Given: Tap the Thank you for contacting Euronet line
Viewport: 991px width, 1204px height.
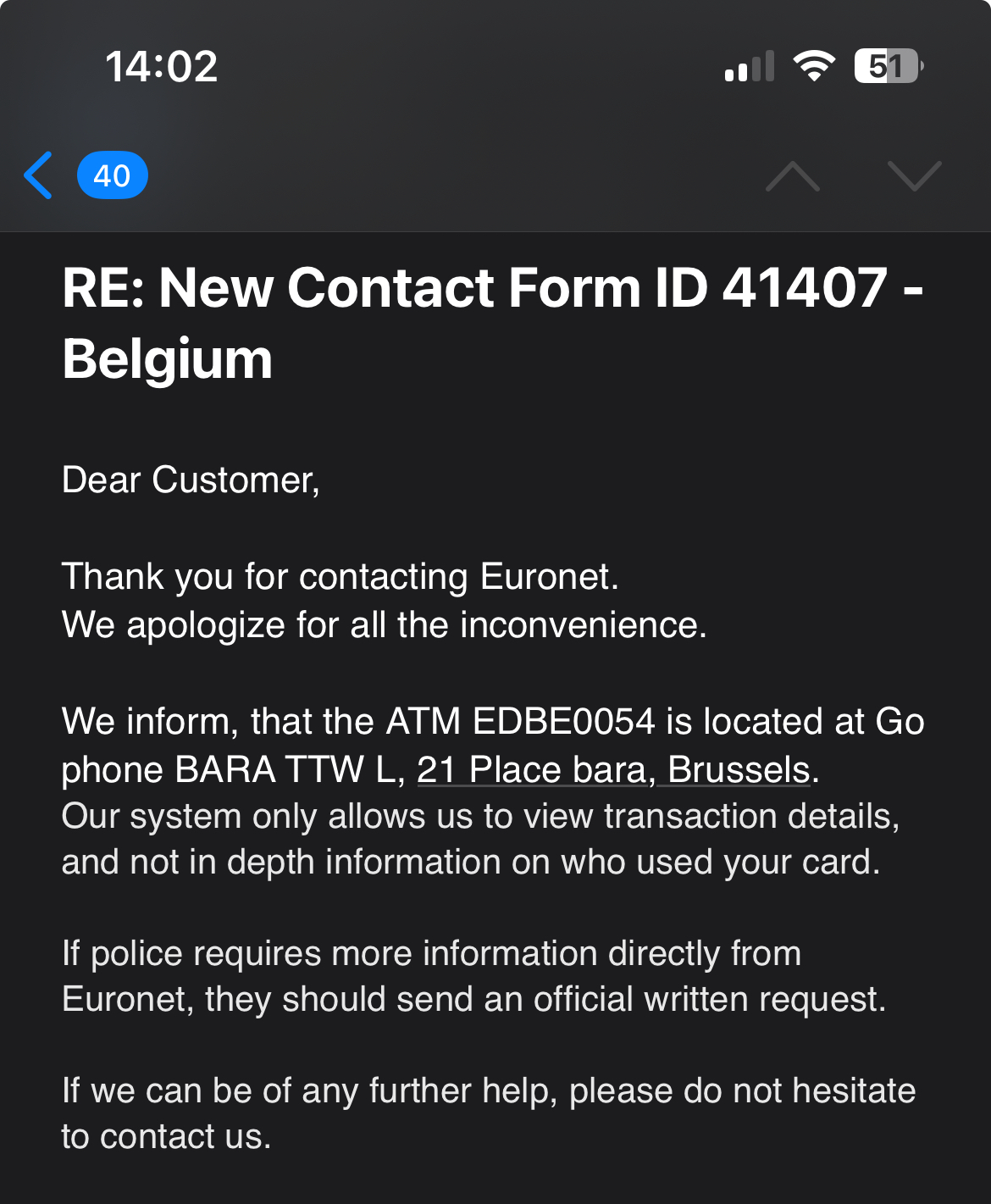Looking at the screenshot, I should coord(340,576).
